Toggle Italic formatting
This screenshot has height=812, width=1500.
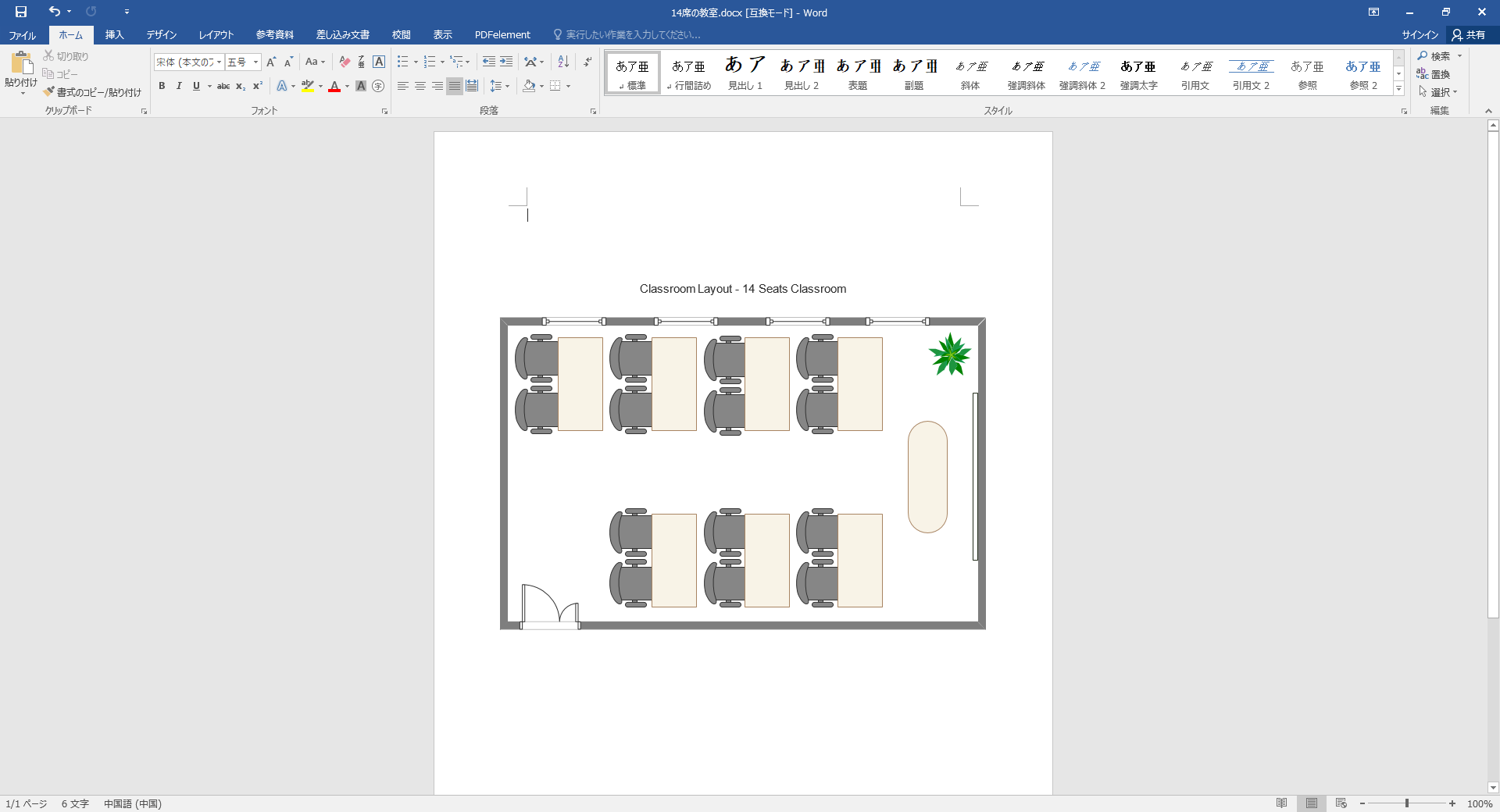click(179, 86)
